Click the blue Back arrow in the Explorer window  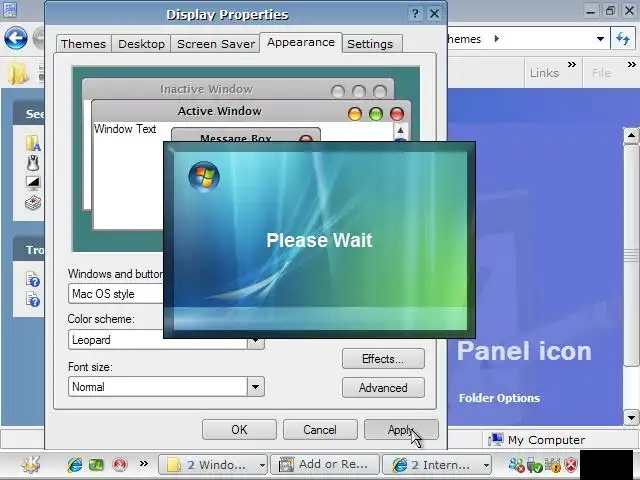click(x=16, y=39)
